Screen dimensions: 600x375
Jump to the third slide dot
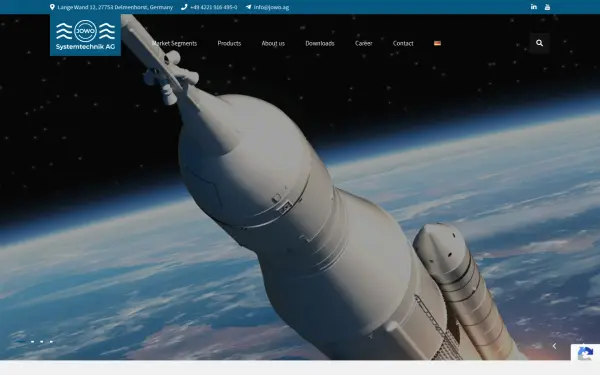coord(42,342)
